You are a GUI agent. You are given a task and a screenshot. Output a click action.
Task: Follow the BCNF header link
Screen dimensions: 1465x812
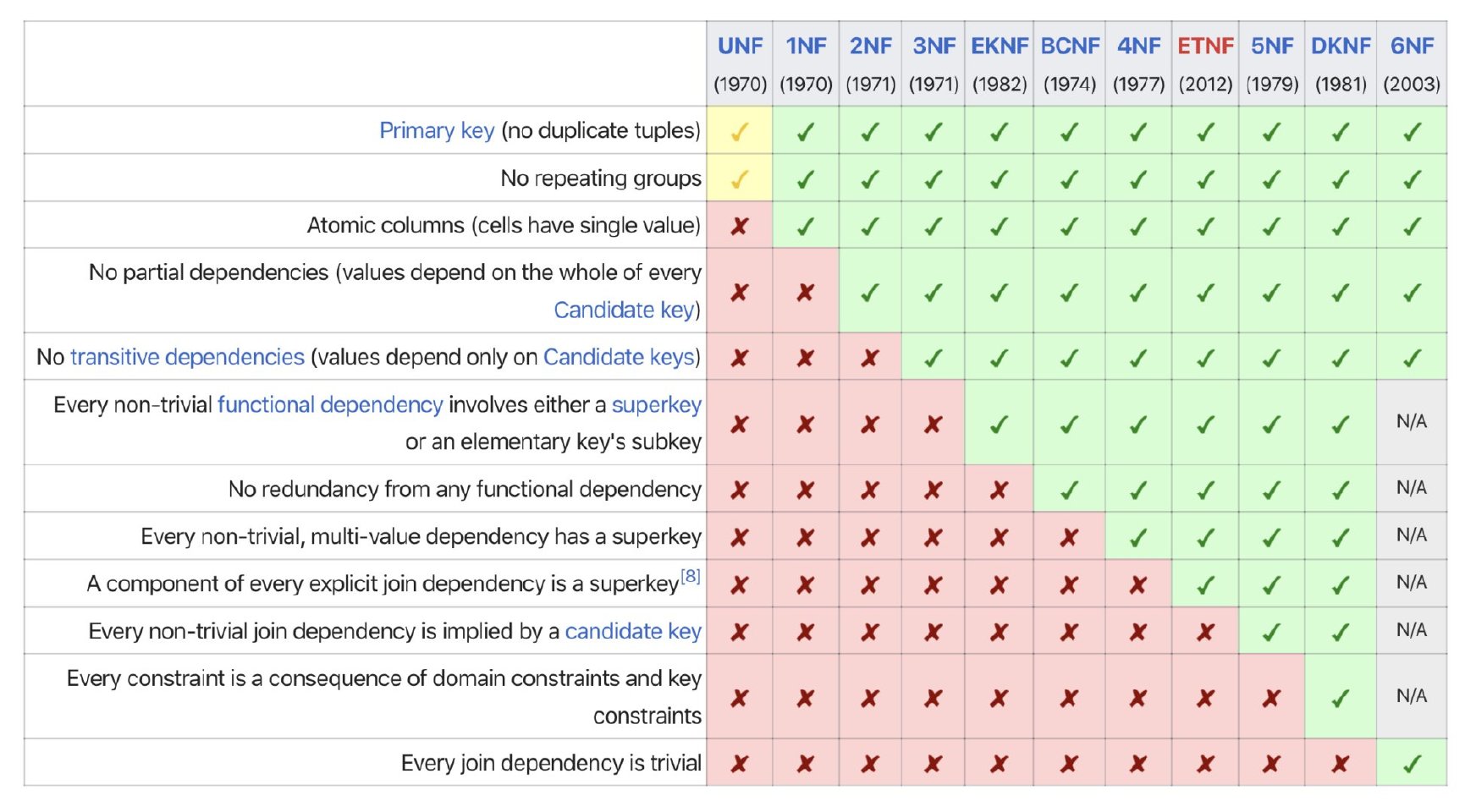pos(1070,46)
